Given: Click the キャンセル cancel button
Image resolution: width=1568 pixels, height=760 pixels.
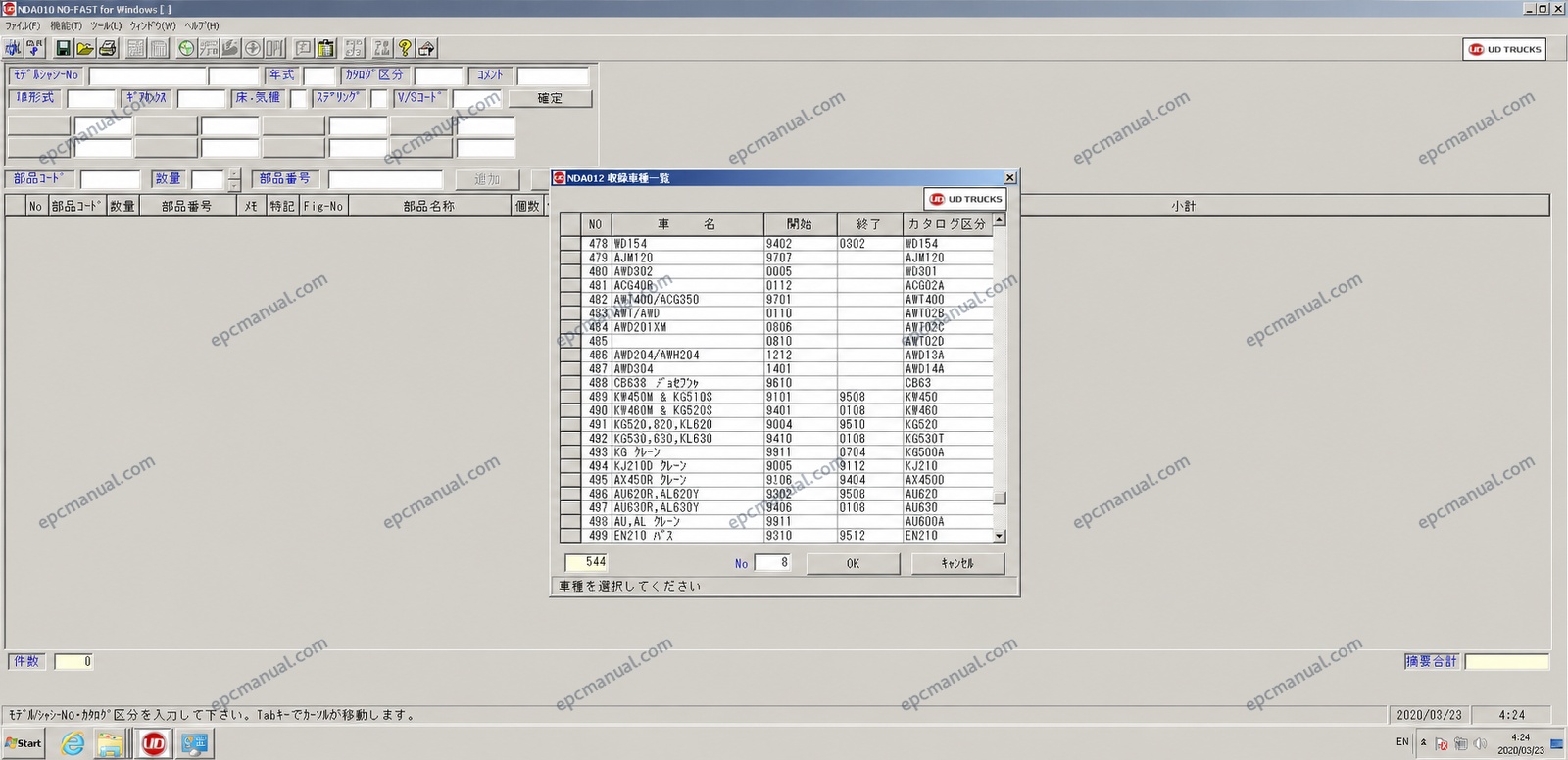Looking at the screenshot, I should pyautogui.click(x=957, y=564).
